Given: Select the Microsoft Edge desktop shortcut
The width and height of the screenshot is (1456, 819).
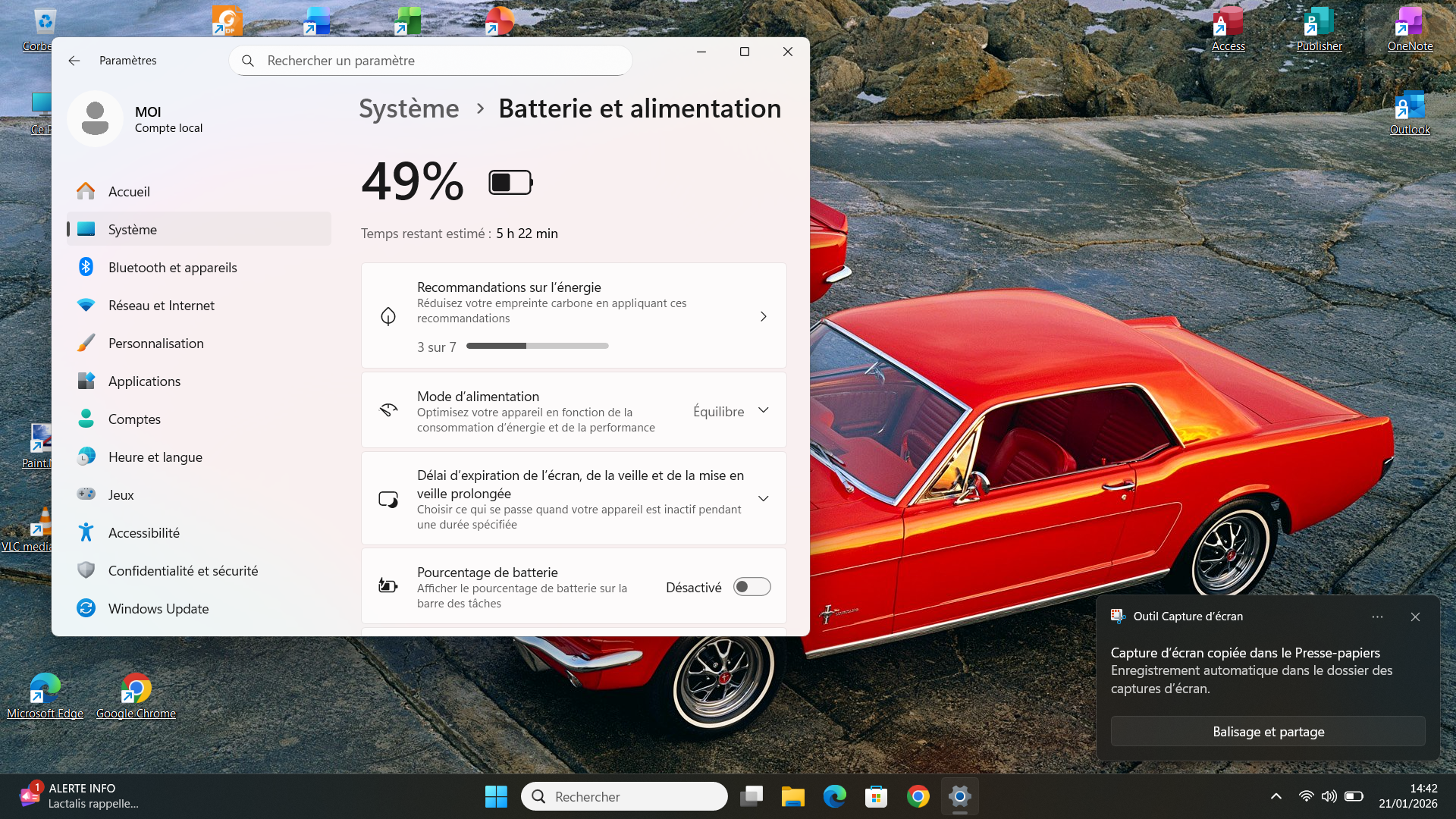Looking at the screenshot, I should (45, 696).
